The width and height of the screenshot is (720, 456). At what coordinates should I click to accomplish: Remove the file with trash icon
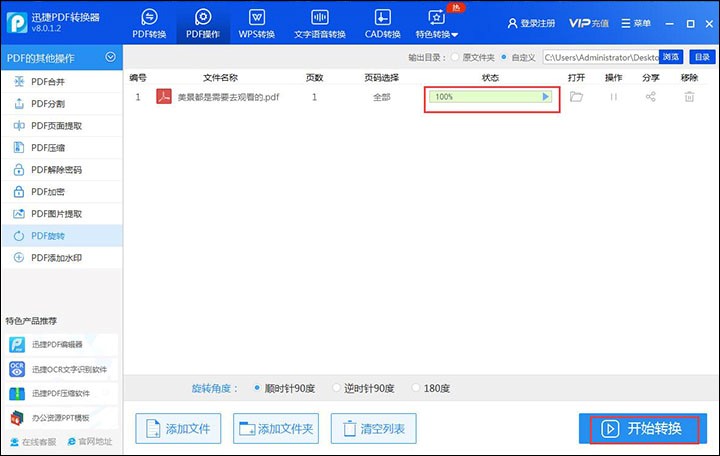click(x=689, y=96)
